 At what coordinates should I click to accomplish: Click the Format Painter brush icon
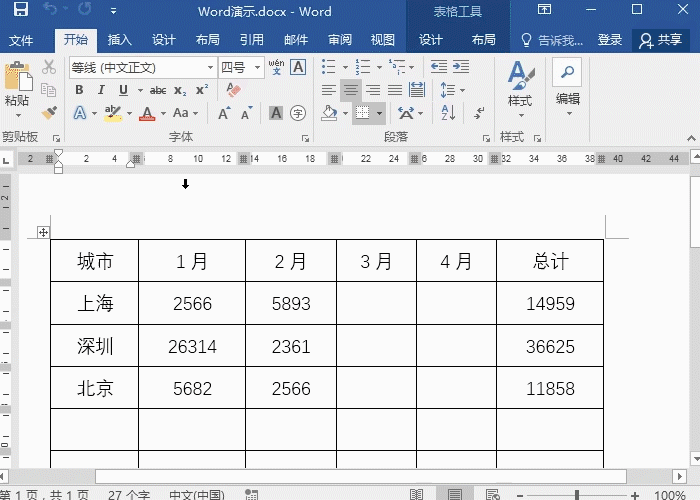49,112
